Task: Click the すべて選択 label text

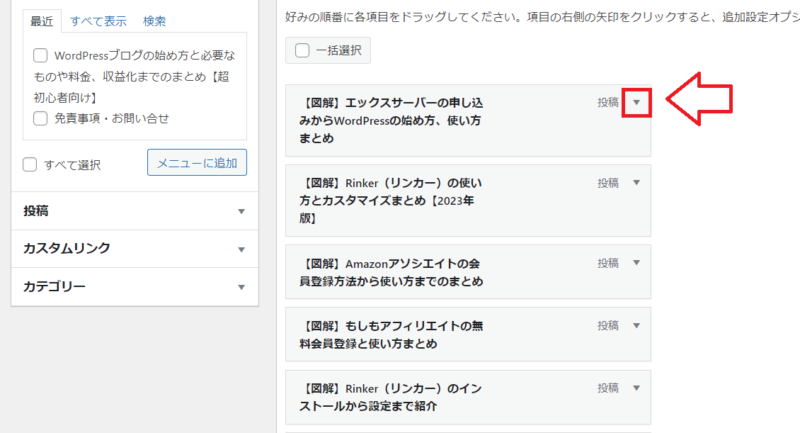Action: click(72, 165)
